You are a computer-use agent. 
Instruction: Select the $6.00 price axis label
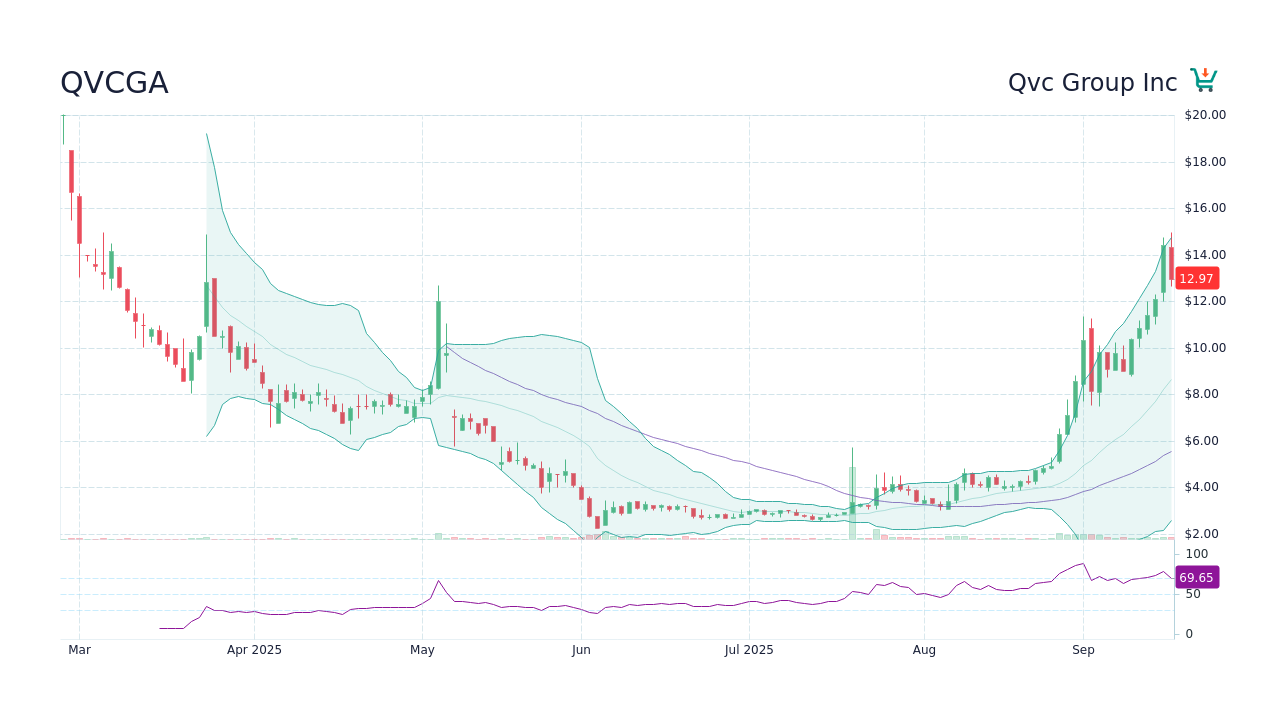click(x=1201, y=441)
